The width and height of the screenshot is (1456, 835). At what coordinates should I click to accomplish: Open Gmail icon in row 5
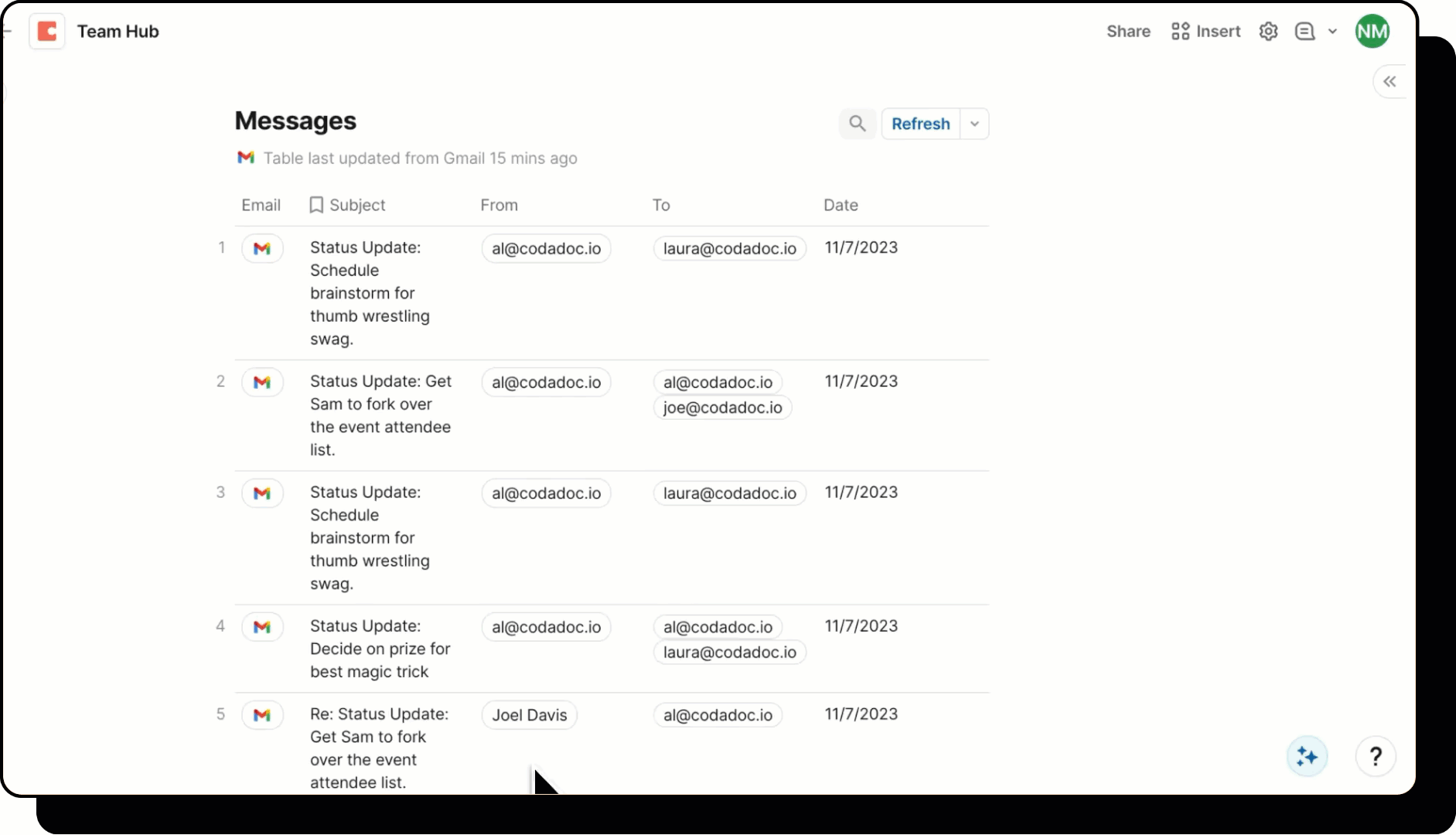coord(262,715)
